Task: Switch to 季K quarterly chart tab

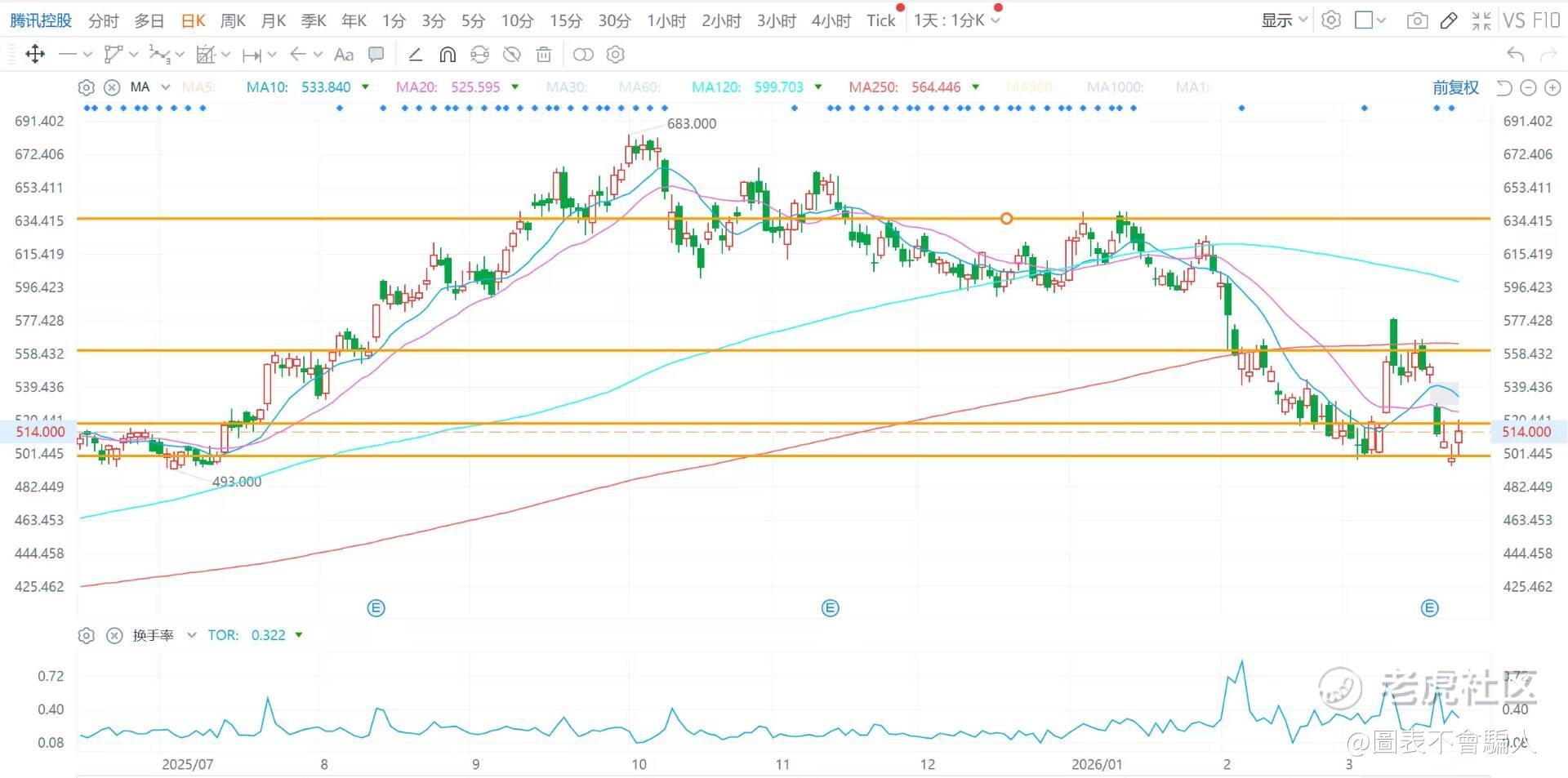Action: (314, 20)
